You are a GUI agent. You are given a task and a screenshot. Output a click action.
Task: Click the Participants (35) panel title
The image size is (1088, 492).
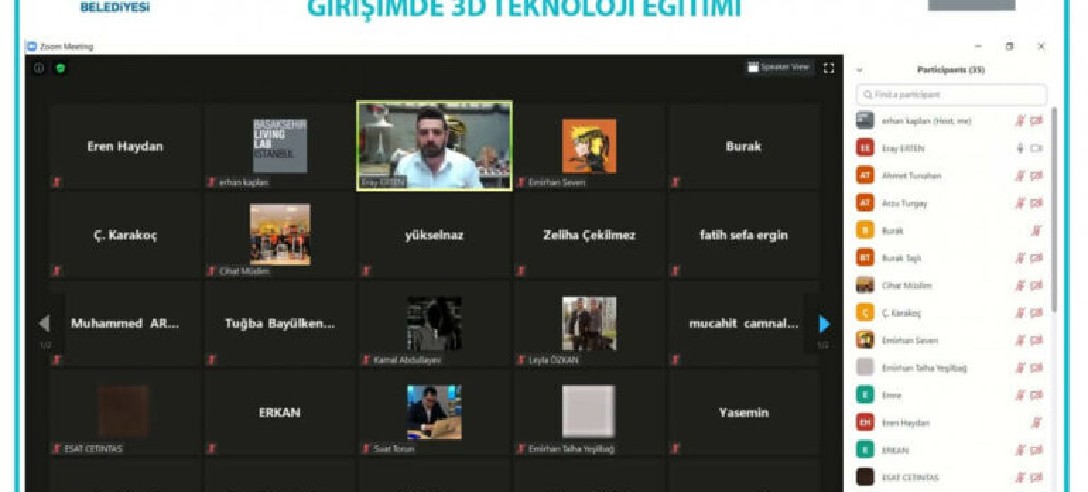pos(951,70)
